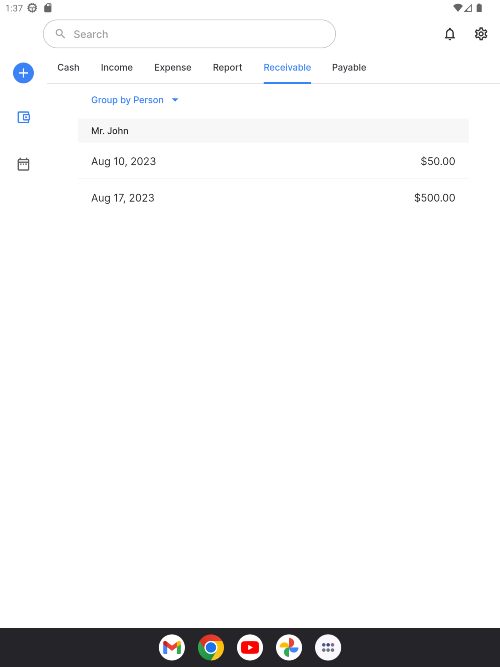Image resolution: width=500 pixels, height=667 pixels.
Task: Click the $50.00 amount
Action: 438,161
